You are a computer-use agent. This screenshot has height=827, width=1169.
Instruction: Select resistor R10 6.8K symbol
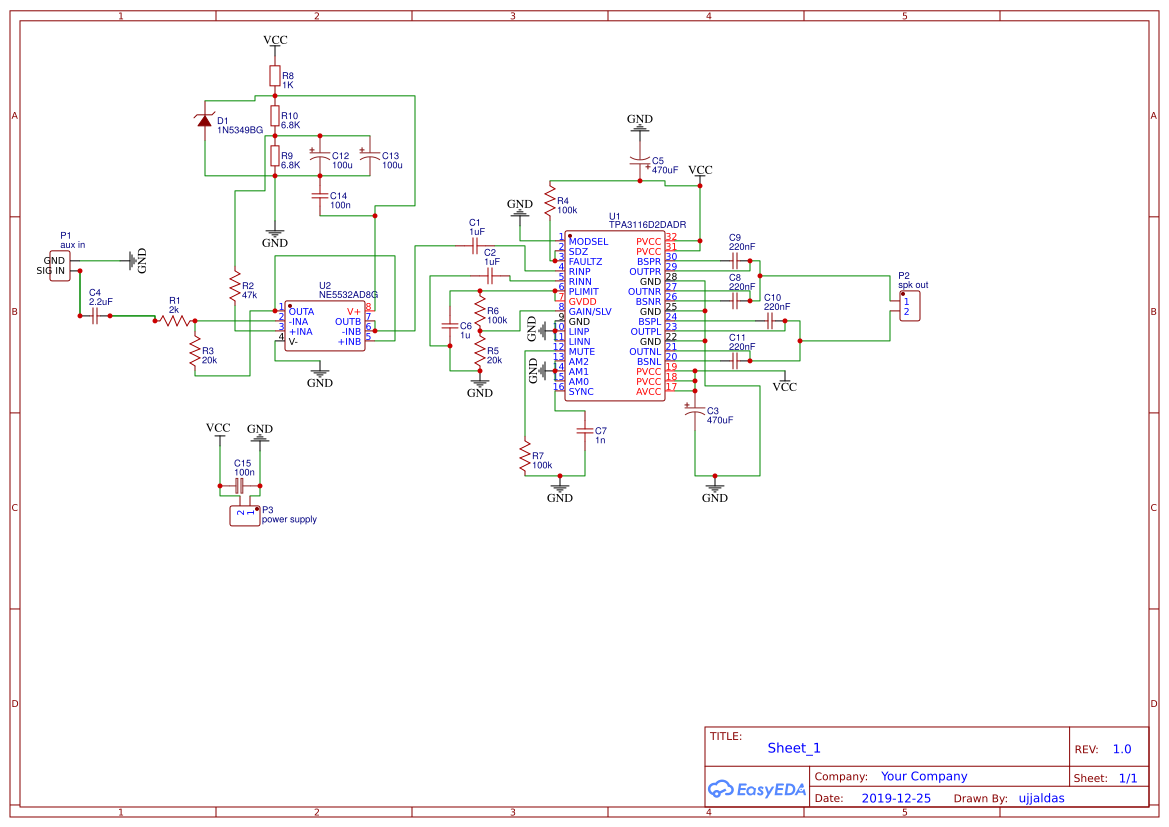coord(275,116)
